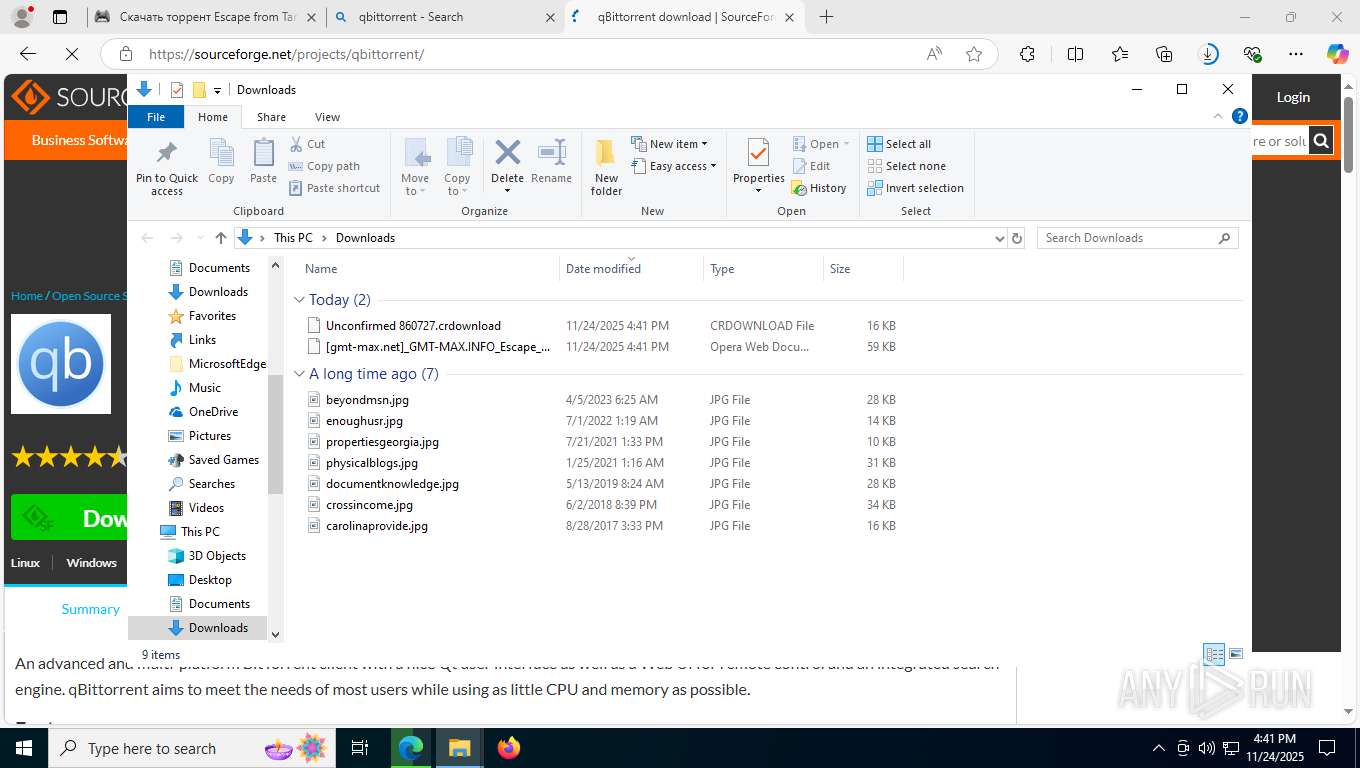Image resolution: width=1360 pixels, height=768 pixels.
Task: Open OneDrive in the navigation pane
Action: [212, 412]
